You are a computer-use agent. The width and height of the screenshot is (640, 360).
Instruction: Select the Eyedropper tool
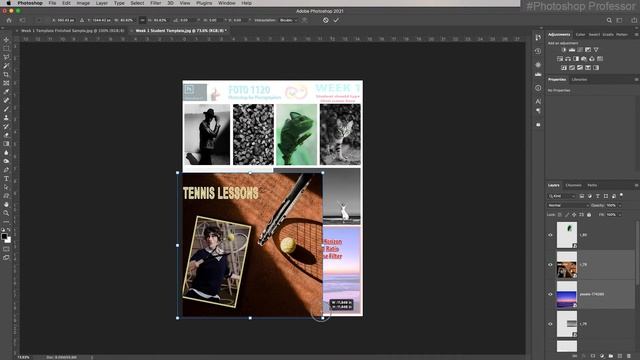pos(6,91)
